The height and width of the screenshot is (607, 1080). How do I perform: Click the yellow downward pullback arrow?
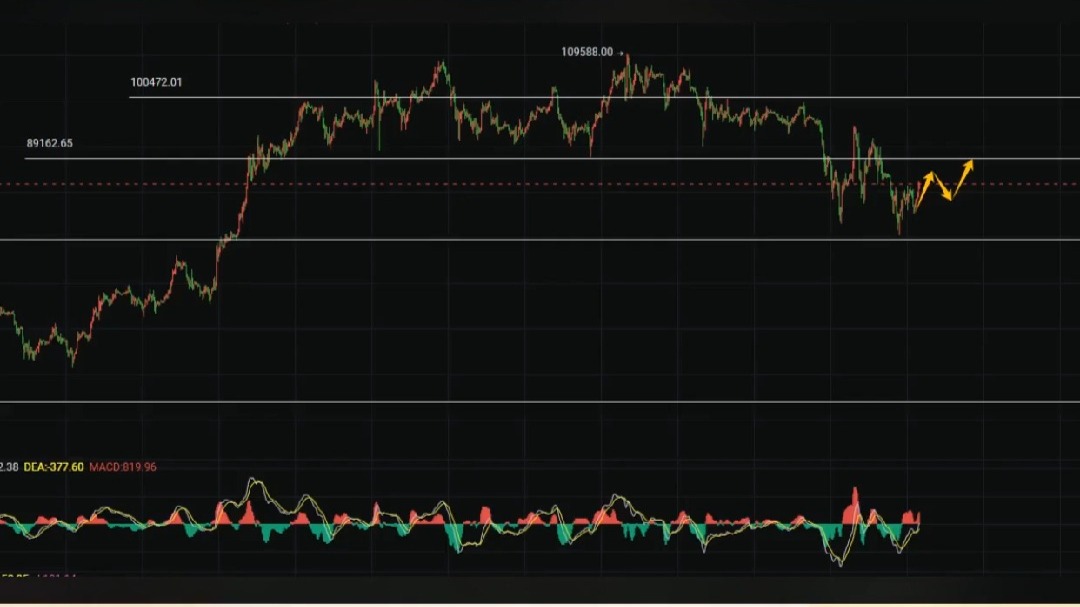pyautogui.click(x=941, y=188)
